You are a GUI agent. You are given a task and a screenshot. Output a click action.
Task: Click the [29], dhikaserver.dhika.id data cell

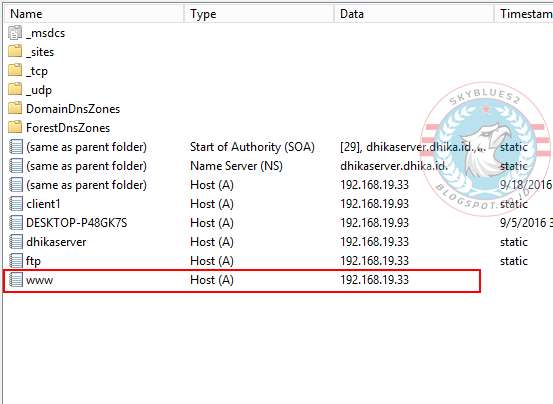pyautogui.click(x=413, y=147)
